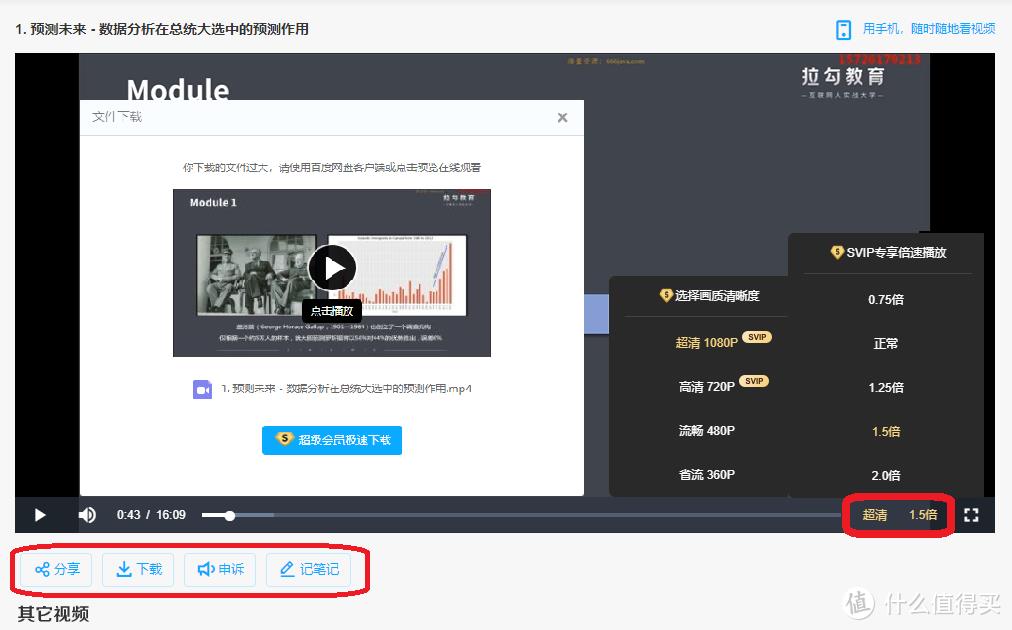Set playback speed to 2.0倍
1012x630 pixels.
coord(885,475)
